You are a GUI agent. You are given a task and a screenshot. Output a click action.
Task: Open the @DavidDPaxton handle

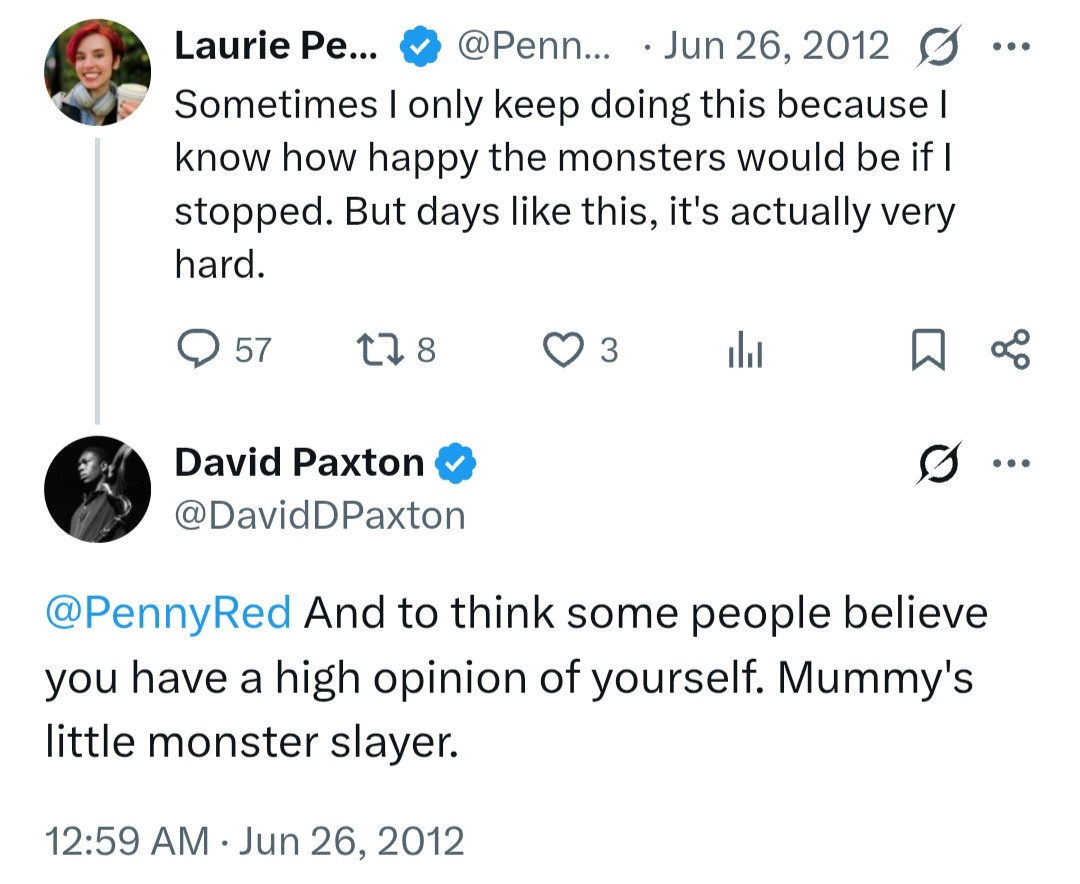[x=320, y=515]
